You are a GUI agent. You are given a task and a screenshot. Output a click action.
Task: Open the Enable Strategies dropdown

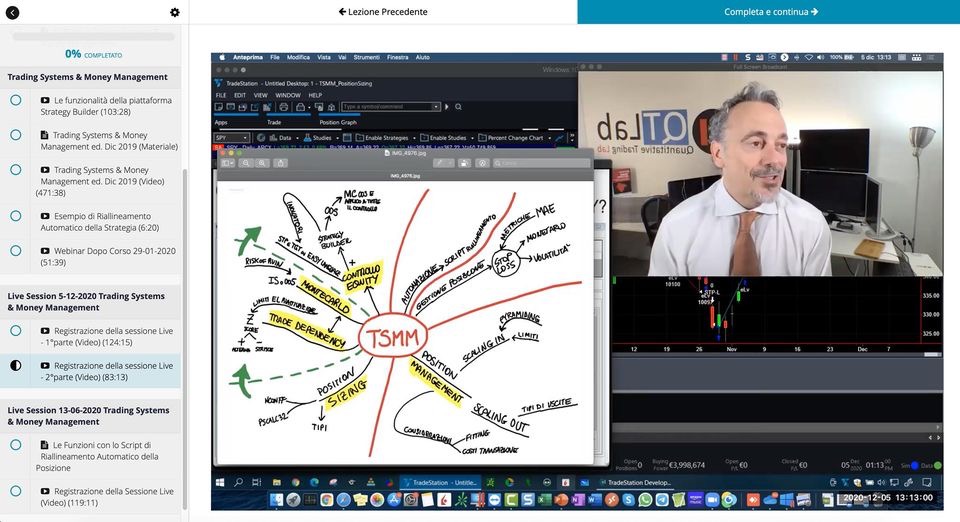[414, 138]
